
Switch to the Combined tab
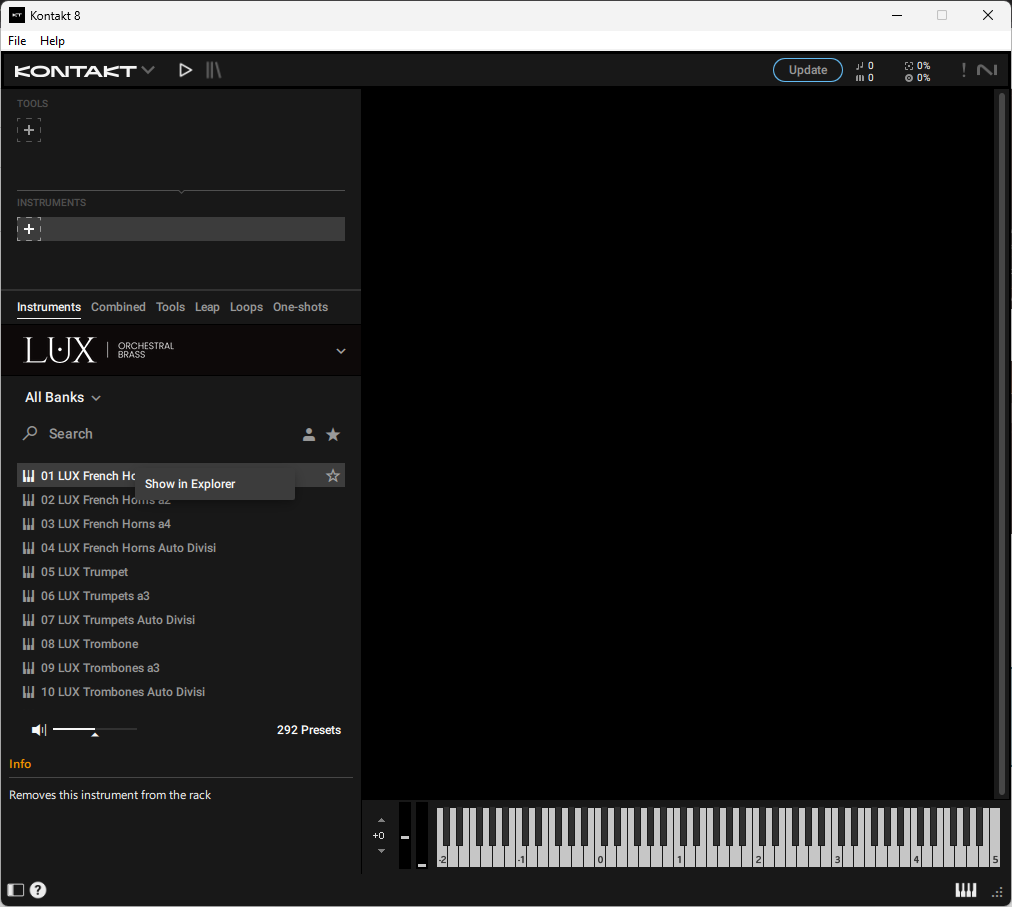tap(118, 307)
